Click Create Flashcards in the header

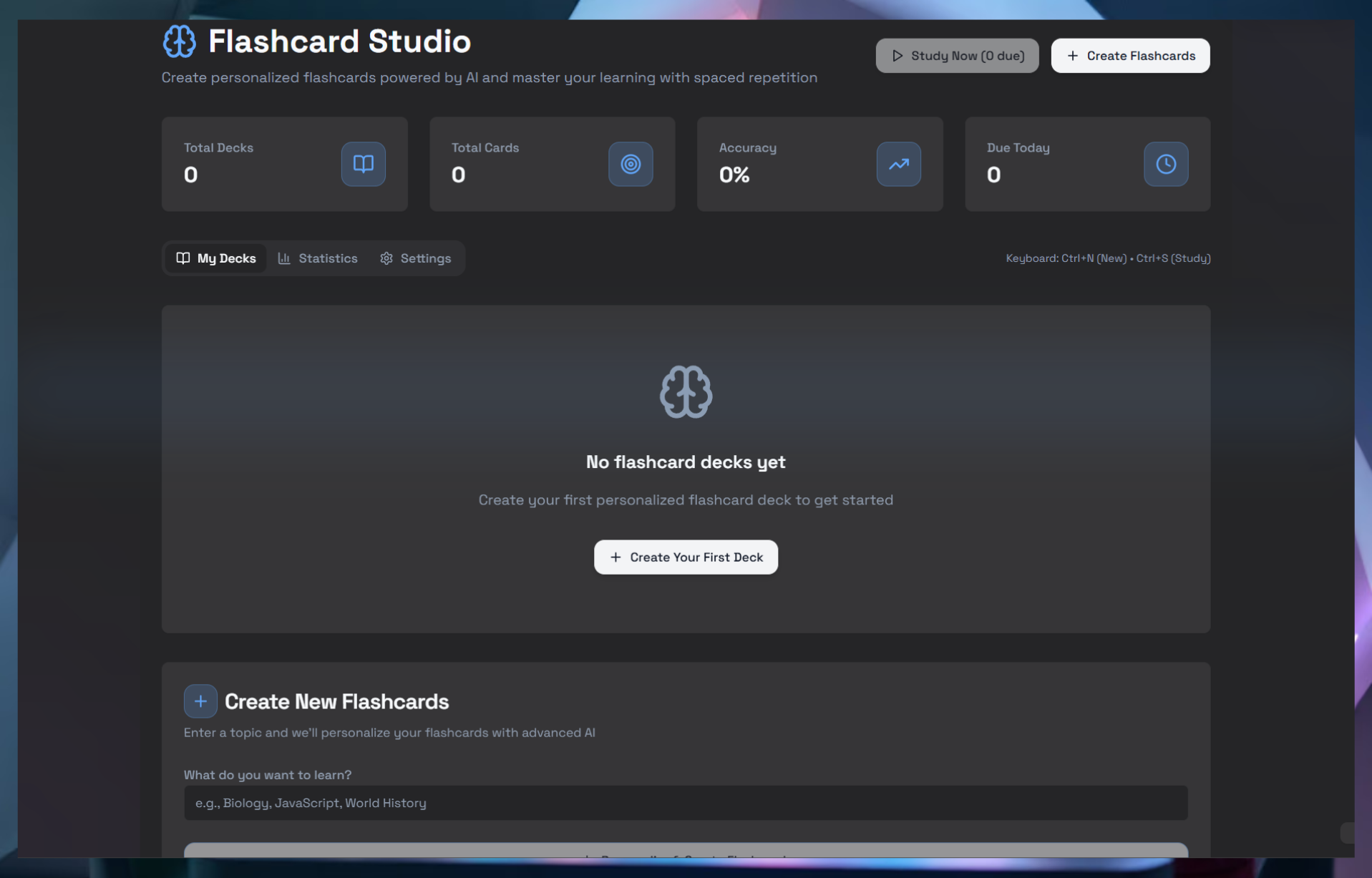[x=1129, y=55]
